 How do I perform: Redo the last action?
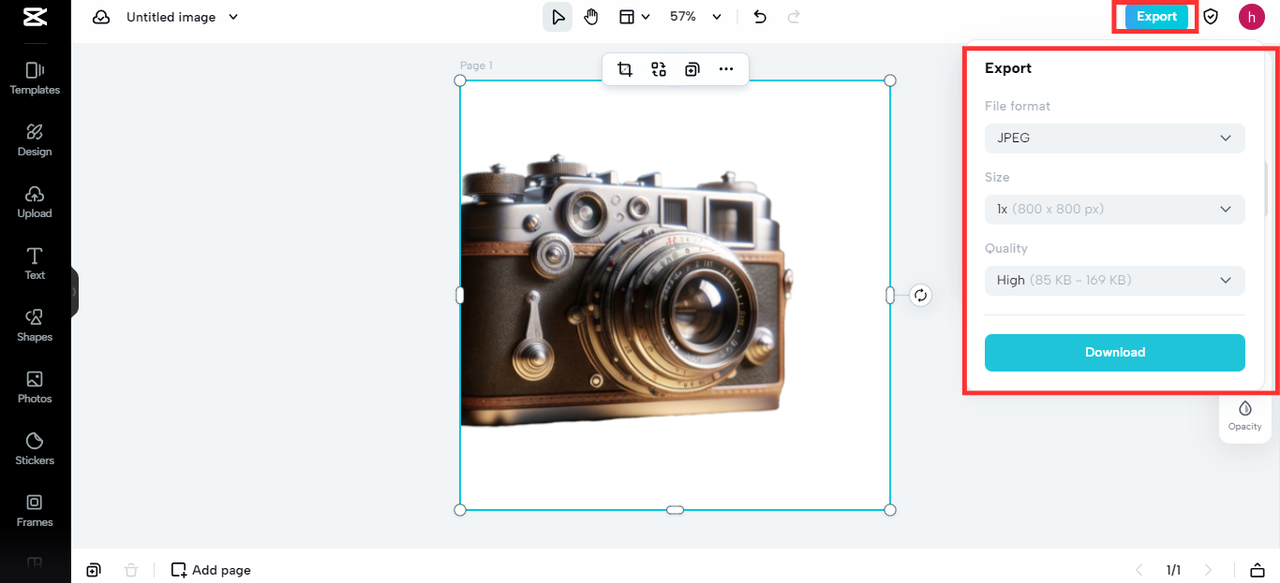(794, 17)
